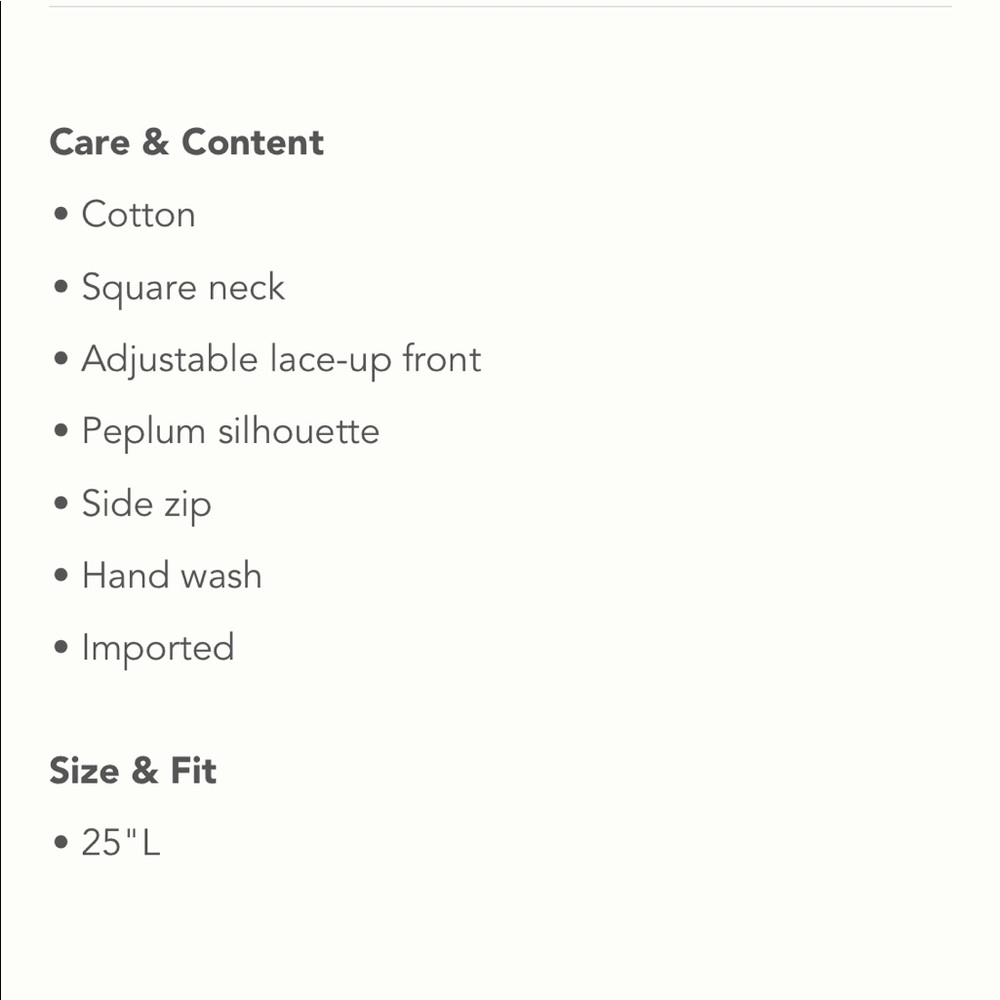Click the bullet beside Adjustable lace-up front
The height and width of the screenshot is (1000, 1000).
tap(61, 358)
